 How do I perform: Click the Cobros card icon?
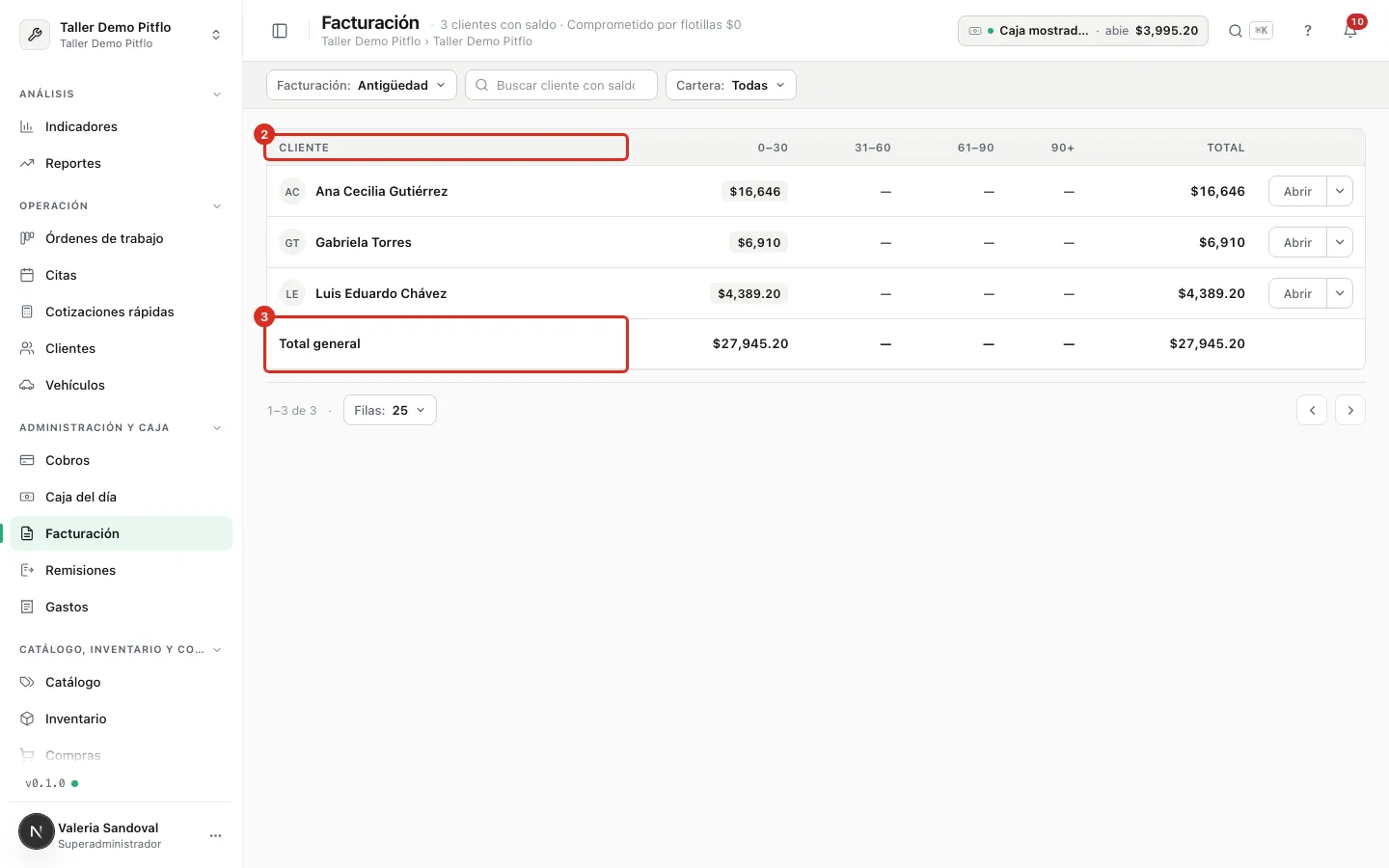27,460
